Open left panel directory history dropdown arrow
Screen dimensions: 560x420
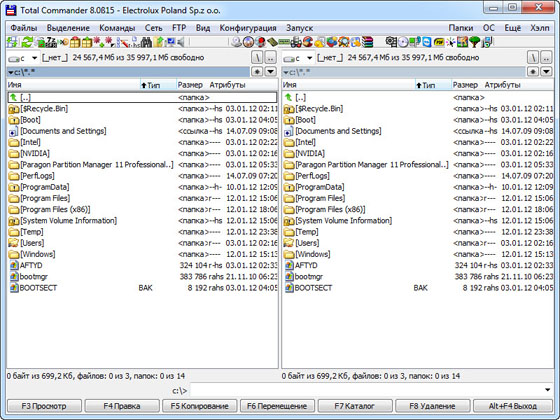tap(271, 72)
